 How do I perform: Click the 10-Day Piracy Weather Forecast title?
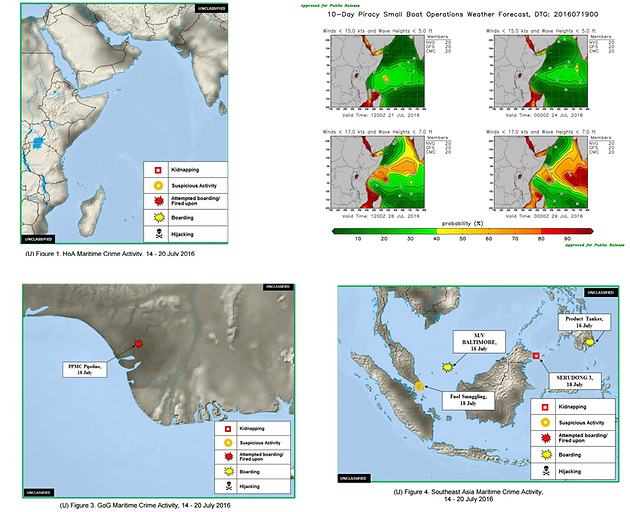[462, 14]
